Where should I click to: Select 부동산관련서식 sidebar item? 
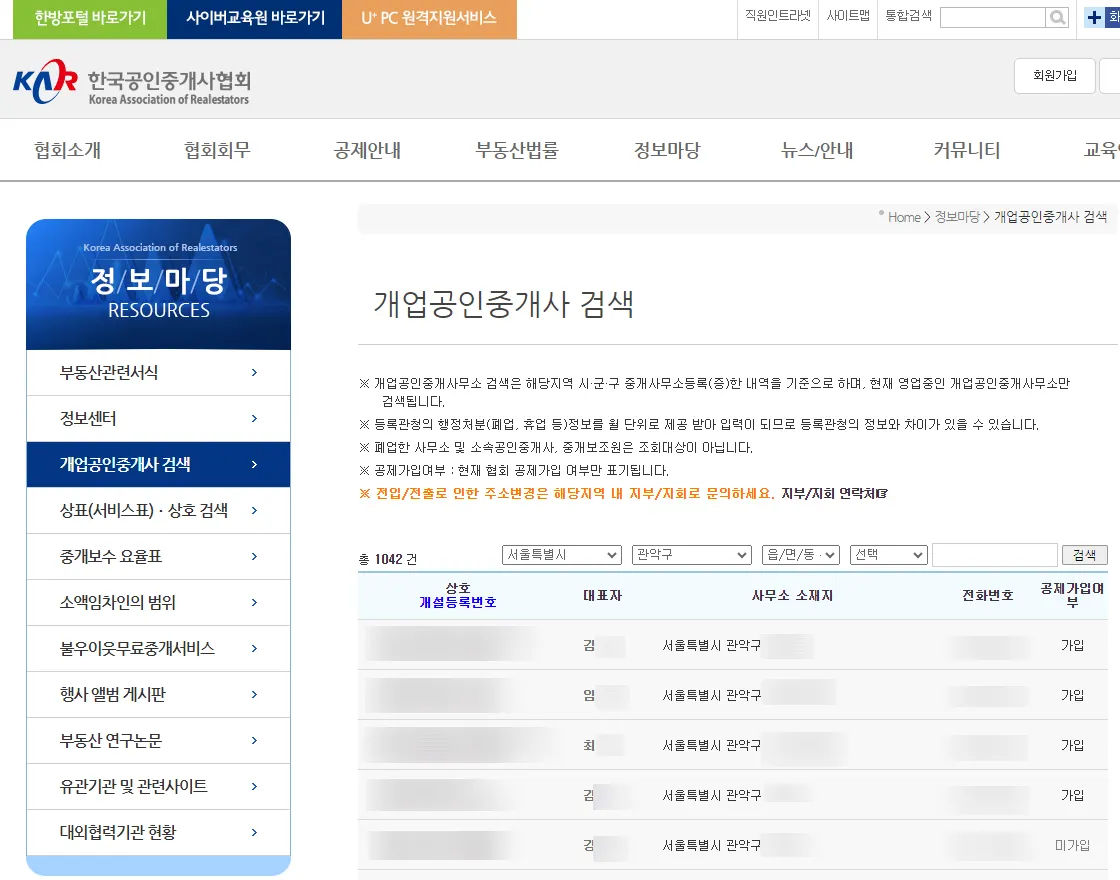tap(159, 372)
